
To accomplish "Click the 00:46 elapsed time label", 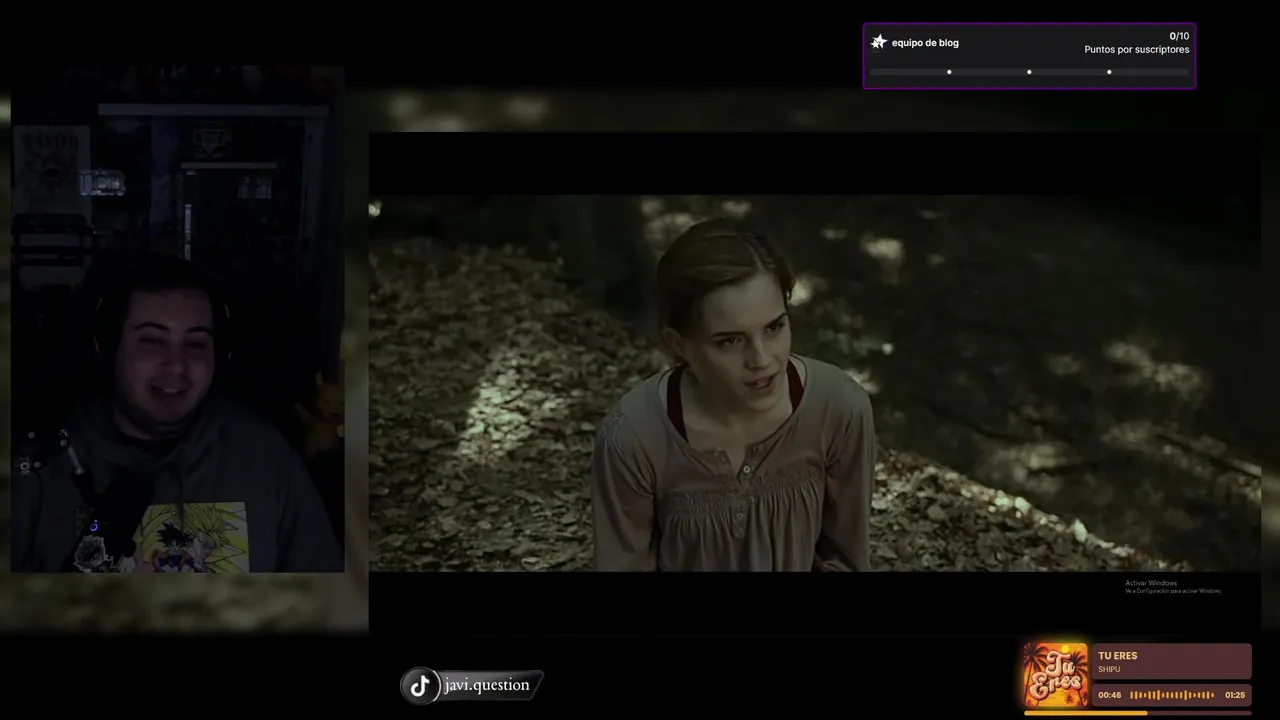I will 1109,695.
